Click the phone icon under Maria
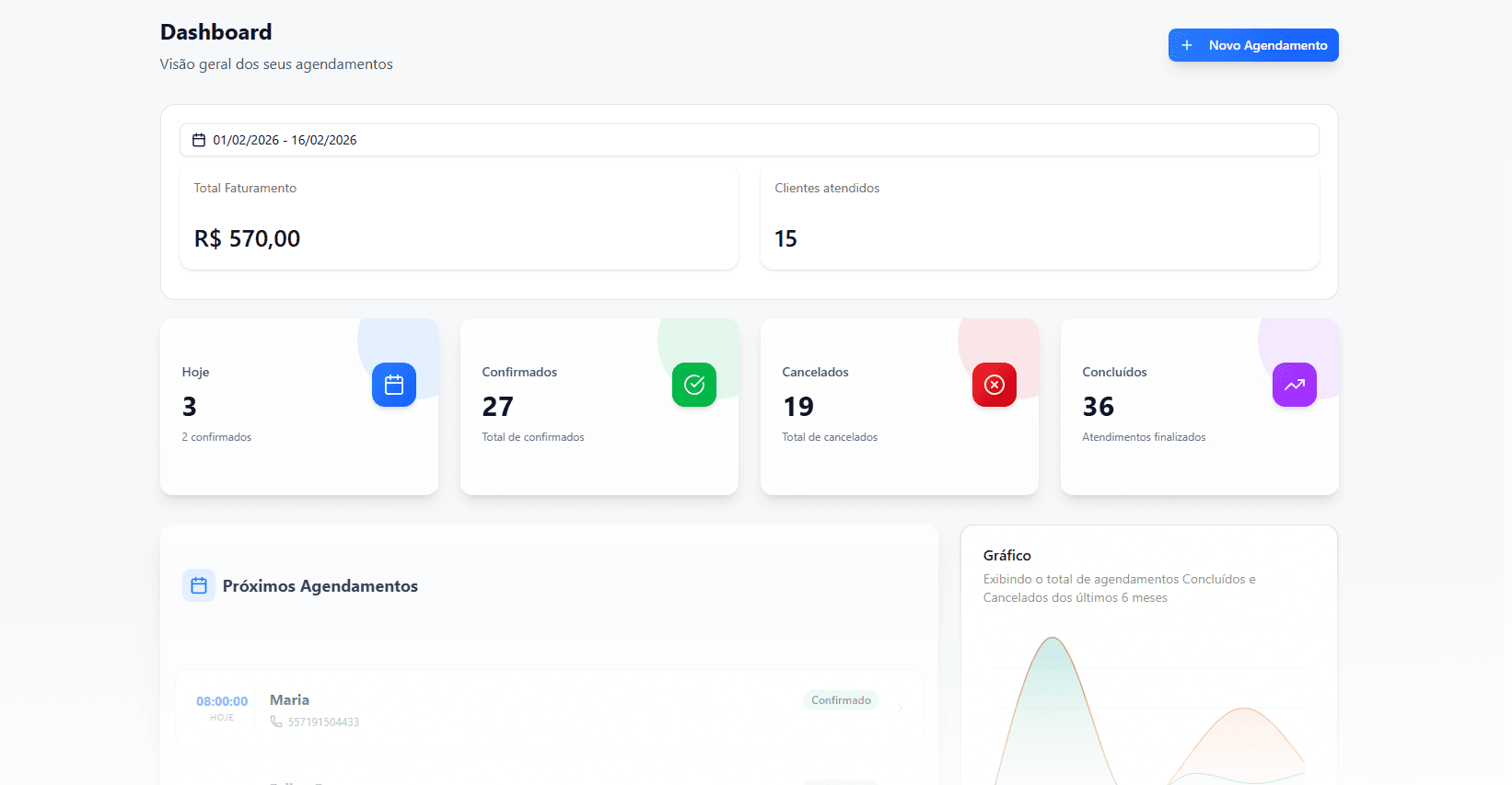Screen dimensions: 1512x785 [276, 722]
